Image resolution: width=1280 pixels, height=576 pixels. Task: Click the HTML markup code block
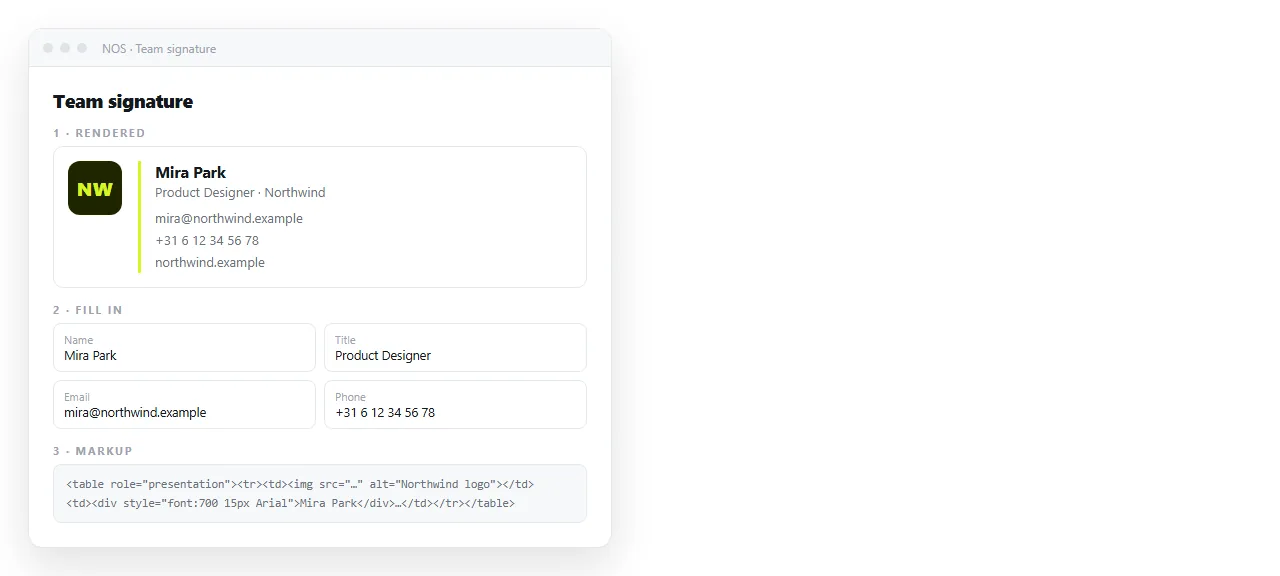tap(320, 493)
